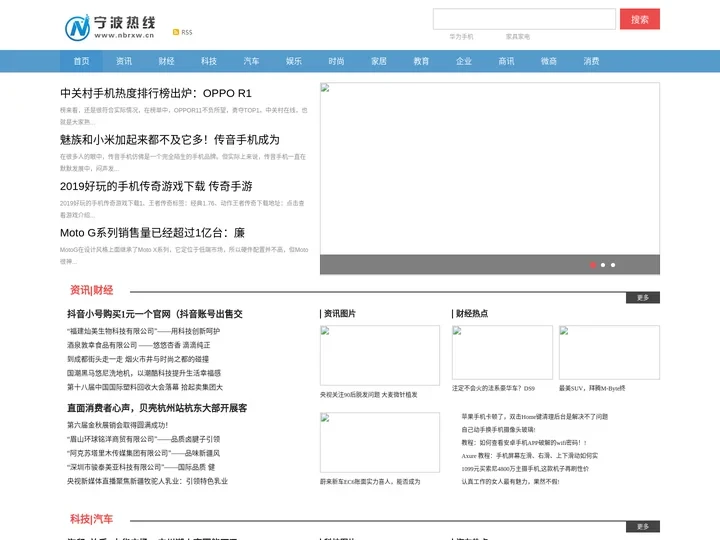Click the search input field
Image resolution: width=720 pixels, height=540 pixels.
[524, 19]
